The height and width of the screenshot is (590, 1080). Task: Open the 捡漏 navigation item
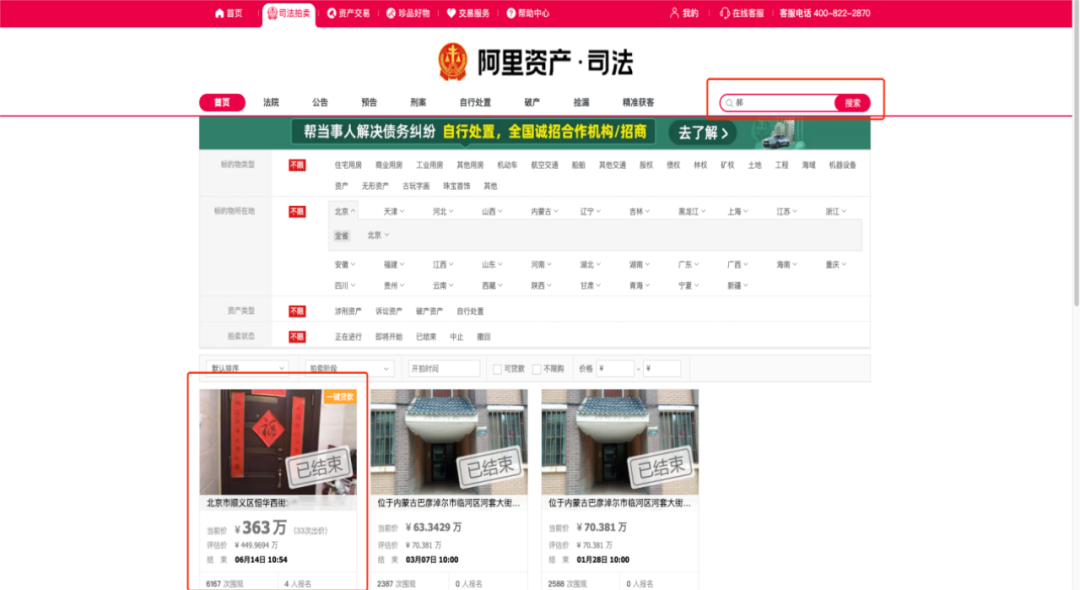point(581,103)
